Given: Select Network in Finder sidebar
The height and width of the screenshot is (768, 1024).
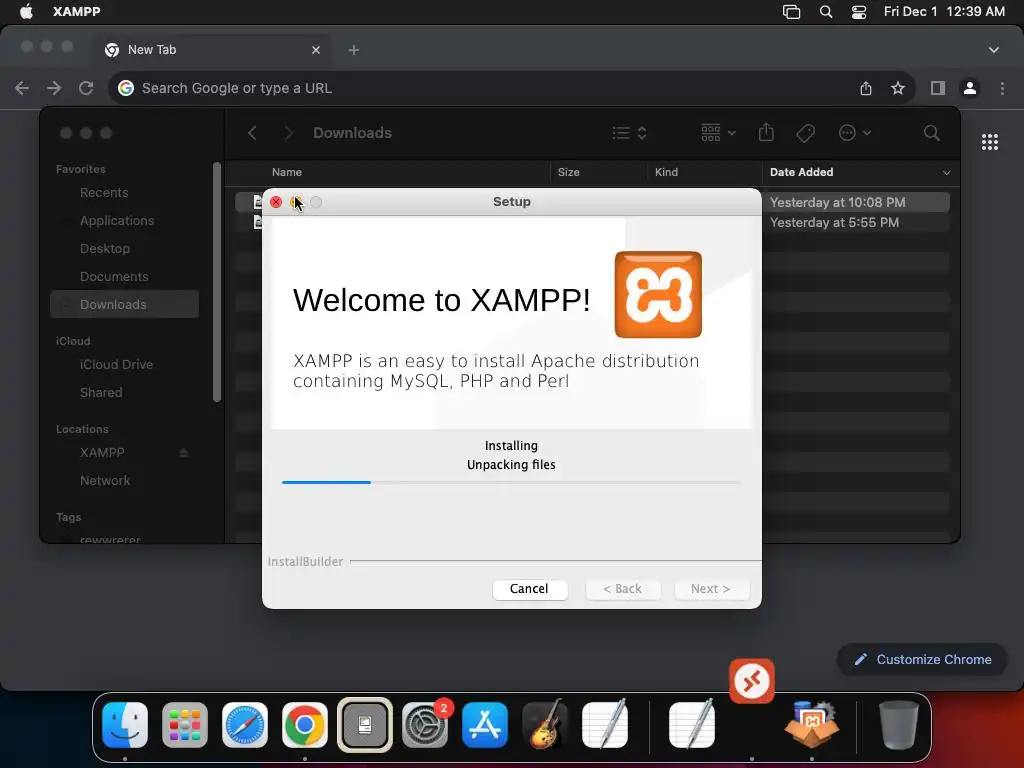Looking at the screenshot, I should coord(104,481).
